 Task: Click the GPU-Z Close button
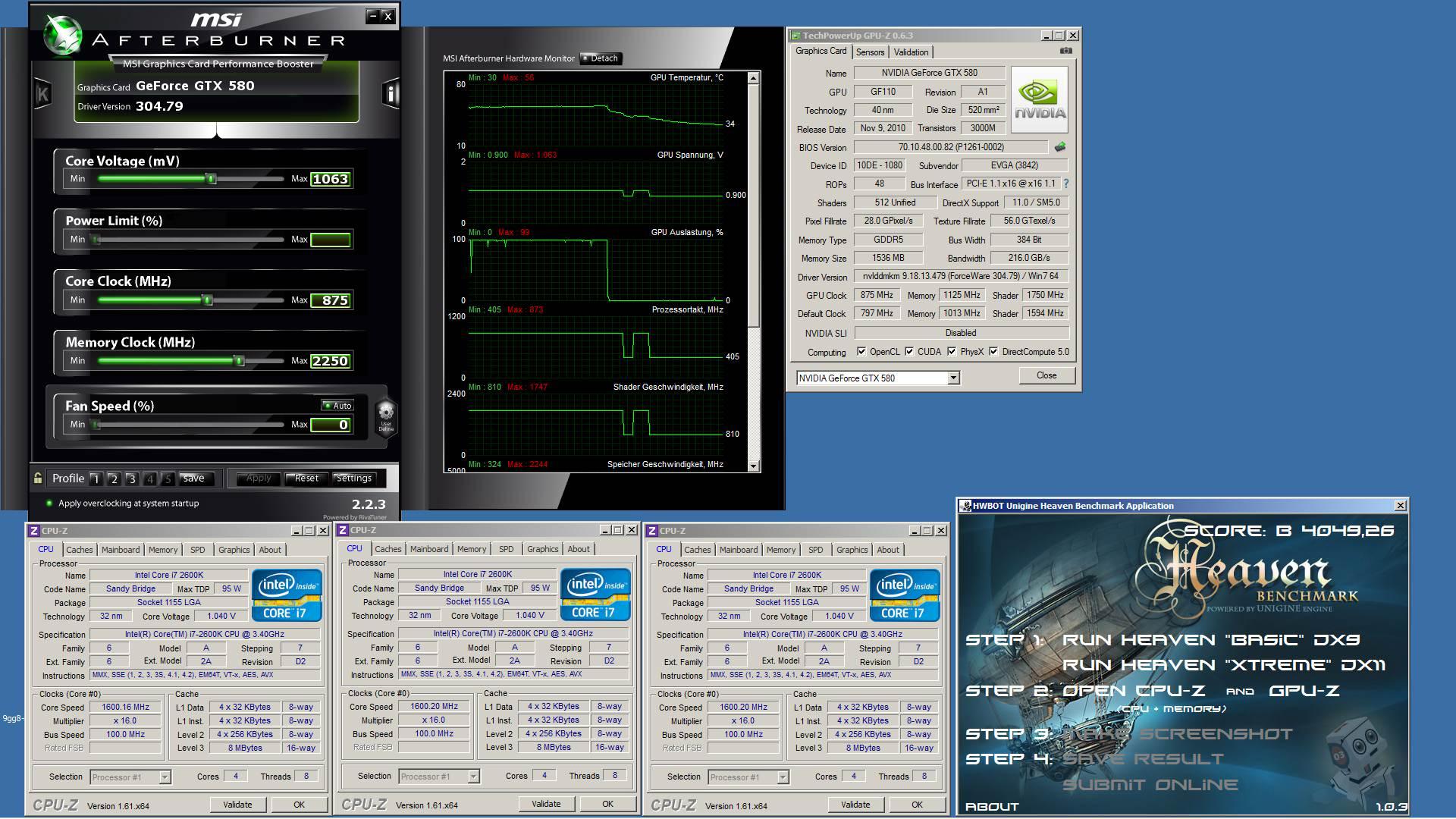(1046, 375)
